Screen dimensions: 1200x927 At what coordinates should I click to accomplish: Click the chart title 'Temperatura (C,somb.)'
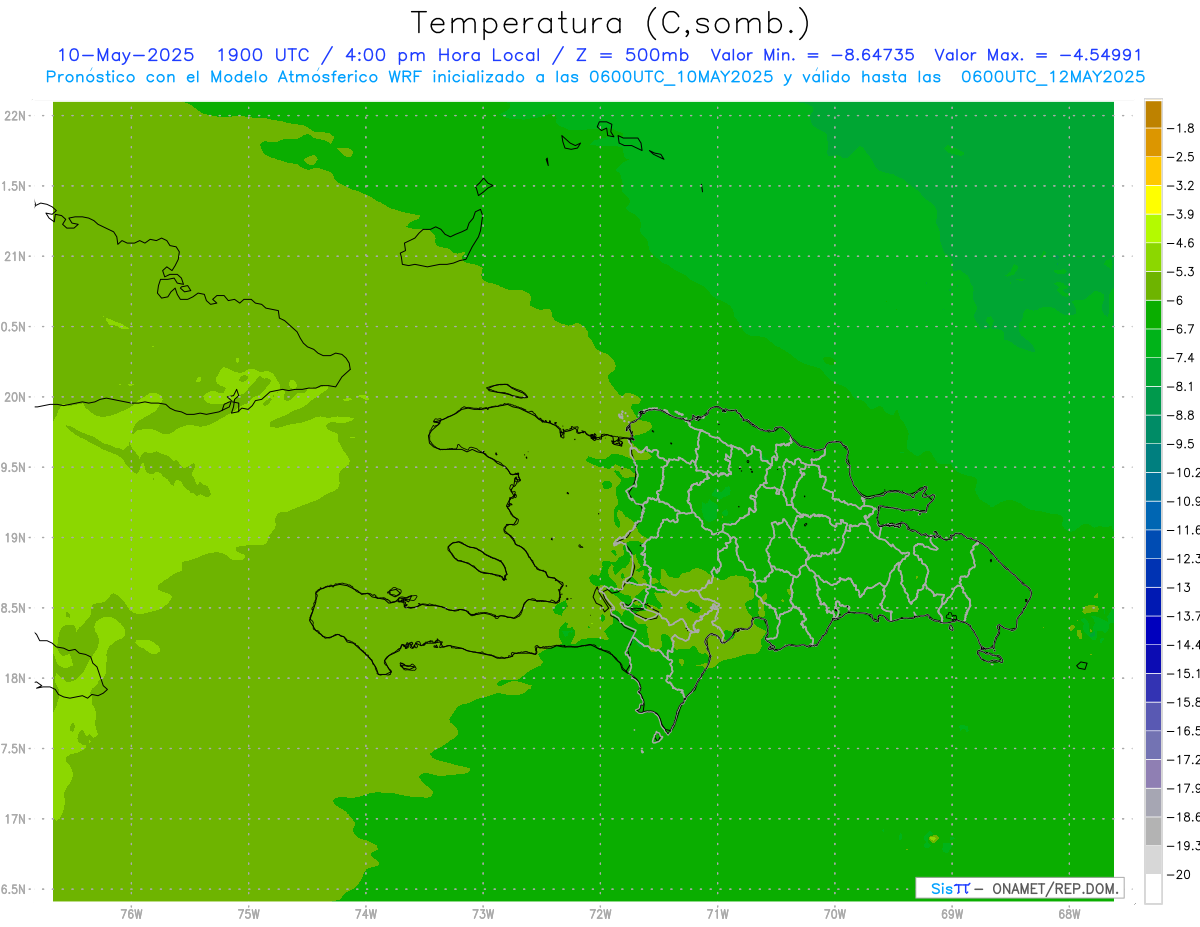tap(611, 23)
